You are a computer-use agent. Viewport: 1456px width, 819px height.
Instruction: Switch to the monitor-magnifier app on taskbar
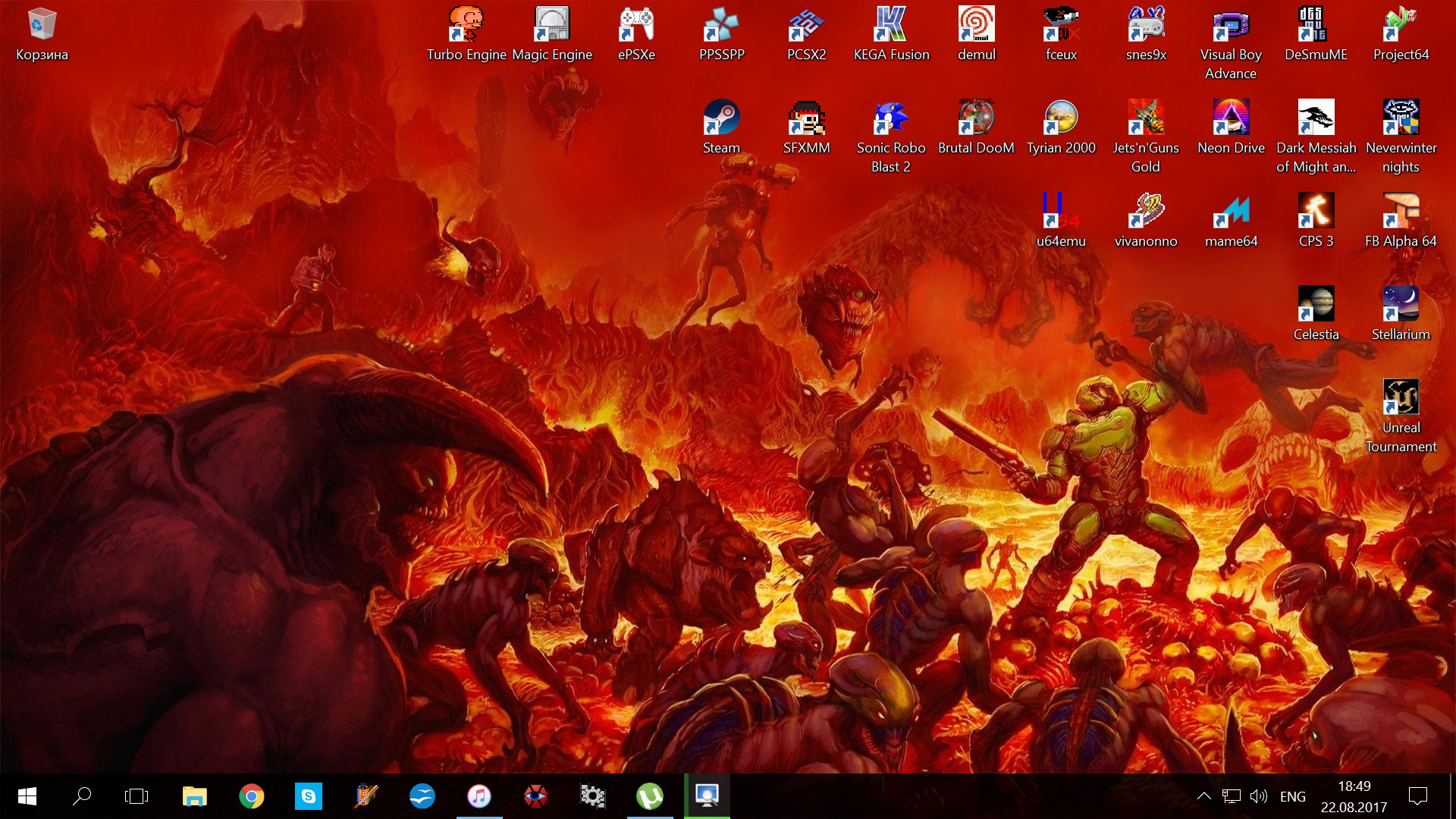(x=707, y=796)
